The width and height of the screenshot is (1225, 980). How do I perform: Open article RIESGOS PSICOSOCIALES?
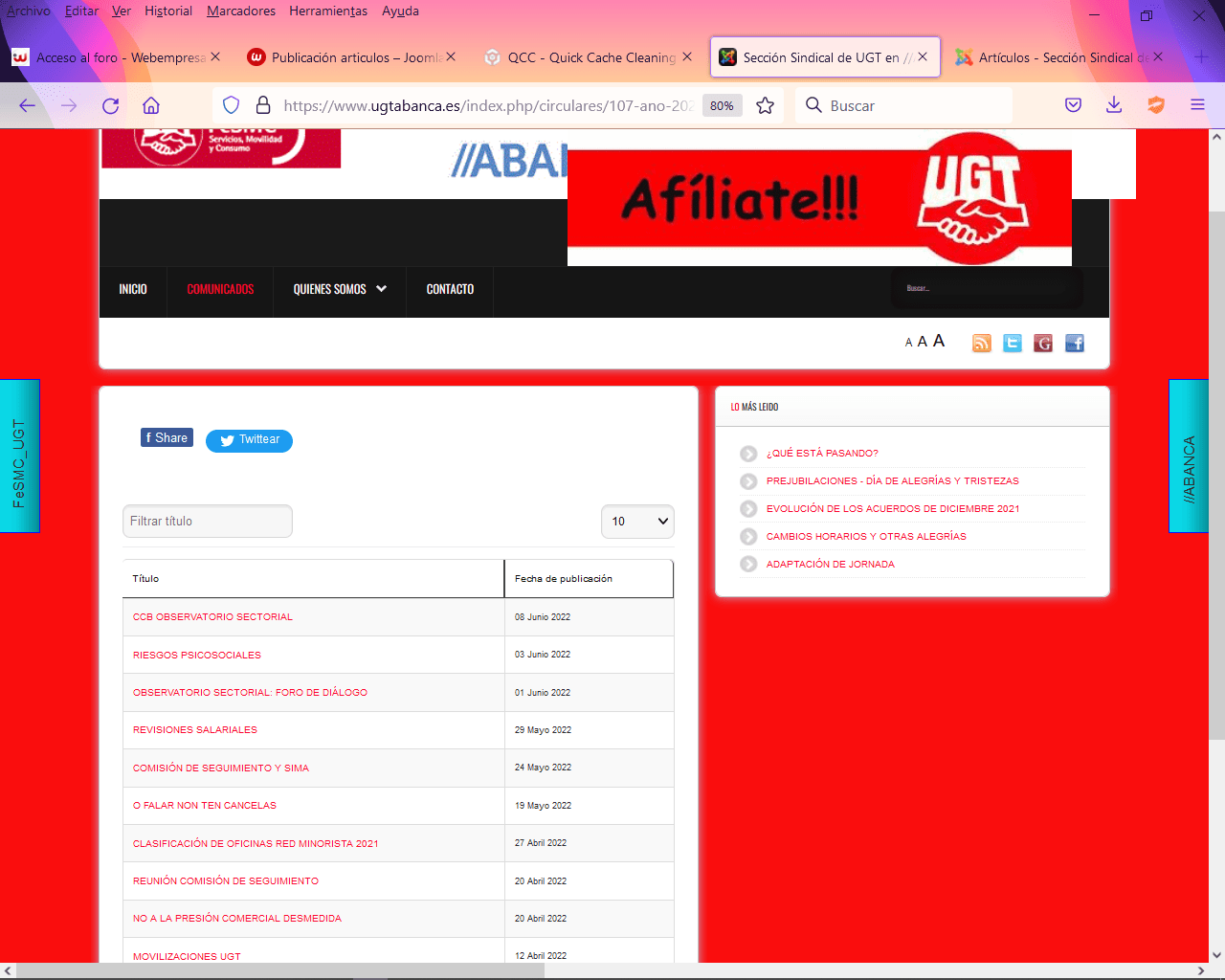[197, 656]
